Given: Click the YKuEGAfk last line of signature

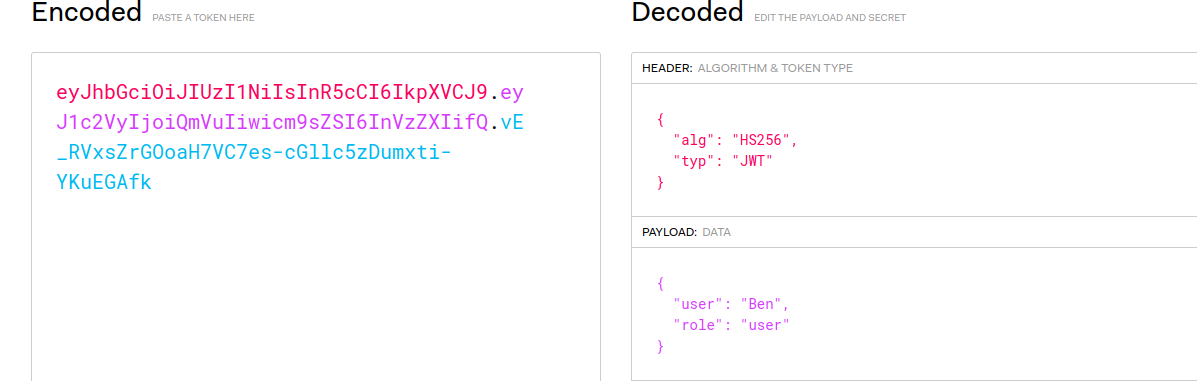Looking at the screenshot, I should (x=104, y=182).
